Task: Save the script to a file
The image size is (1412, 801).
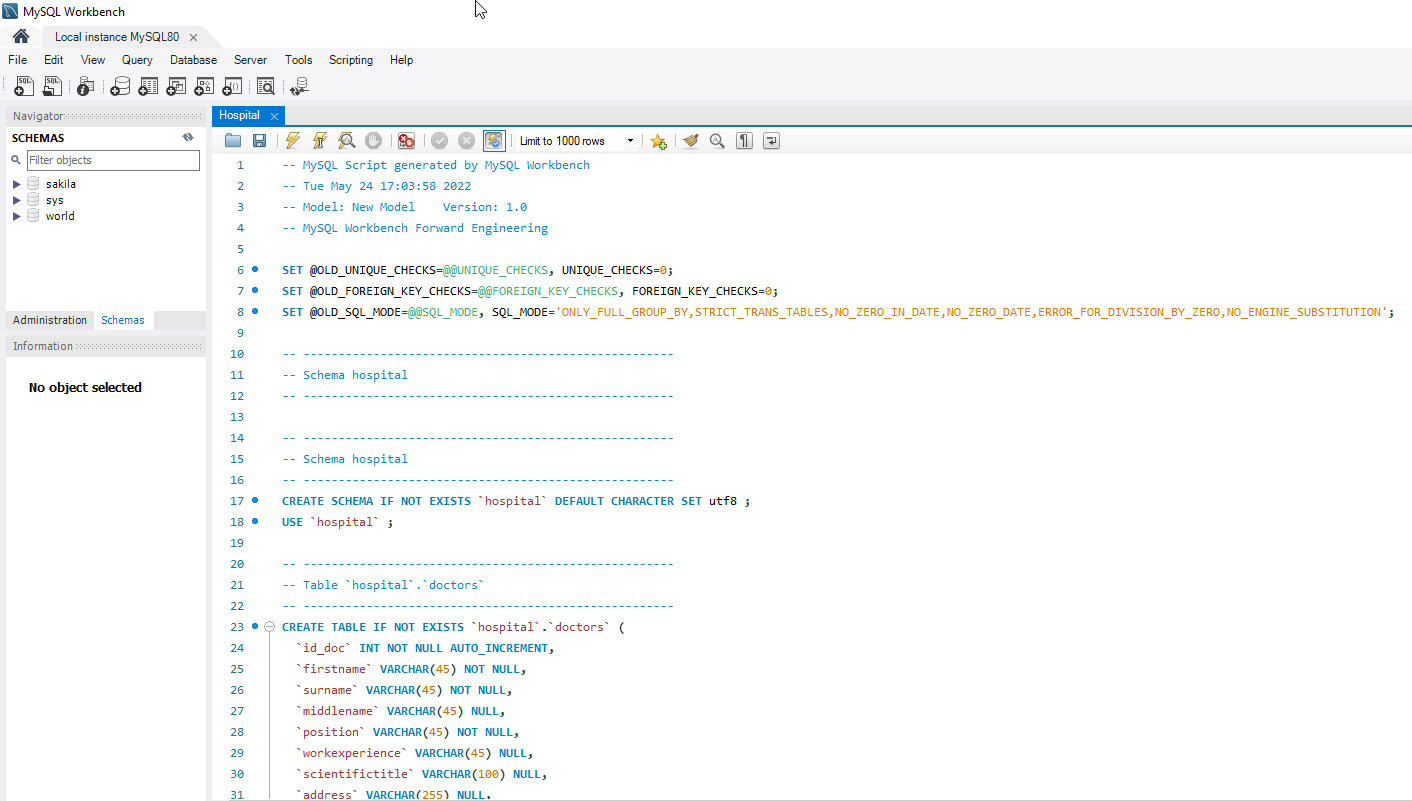Action: (259, 141)
